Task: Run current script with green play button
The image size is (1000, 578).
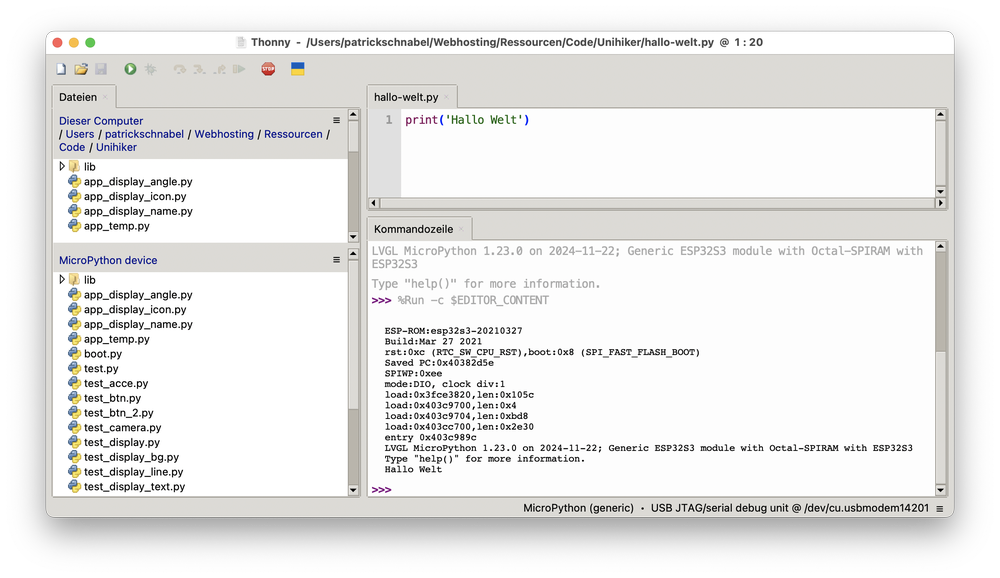Action: pos(130,69)
